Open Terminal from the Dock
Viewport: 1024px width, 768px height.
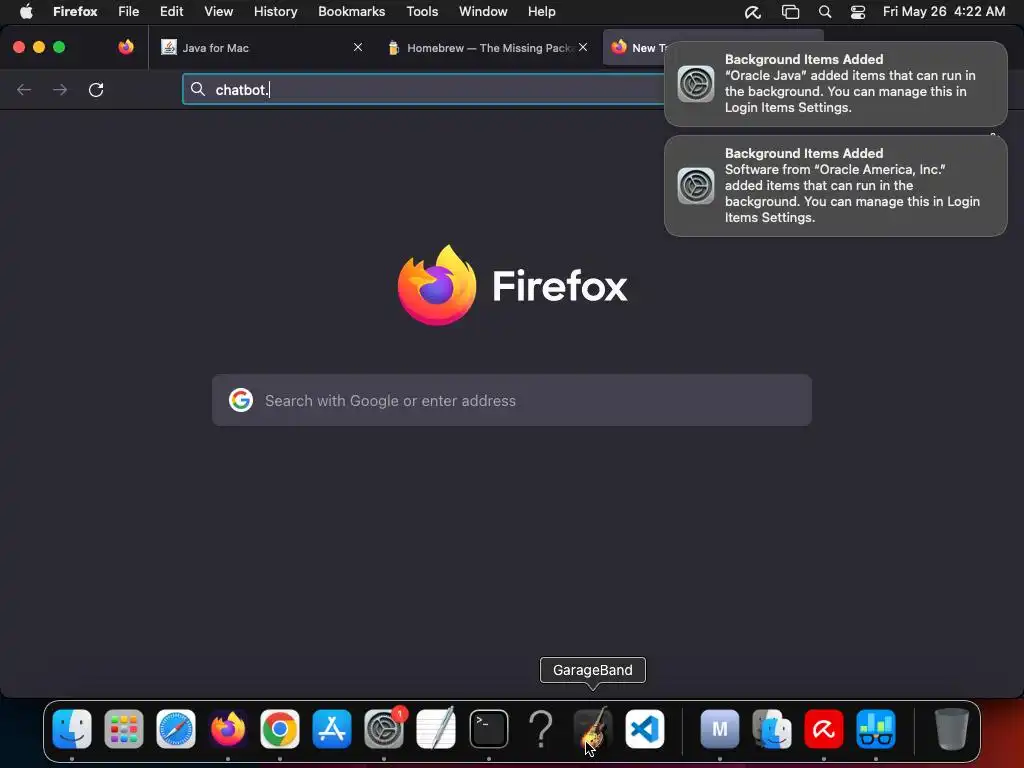click(x=488, y=729)
